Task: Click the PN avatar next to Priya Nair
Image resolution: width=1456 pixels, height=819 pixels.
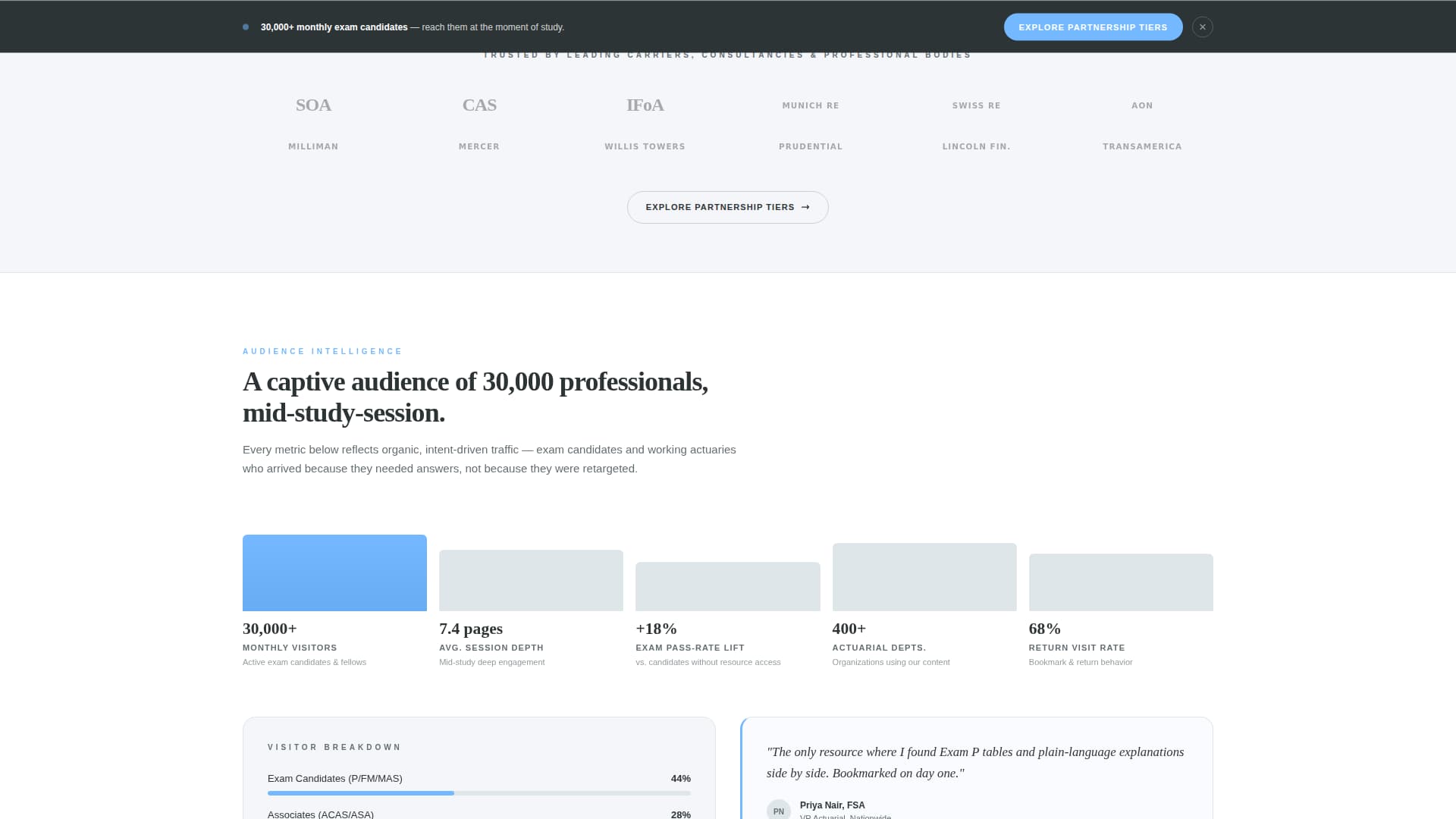Action: 778,810
